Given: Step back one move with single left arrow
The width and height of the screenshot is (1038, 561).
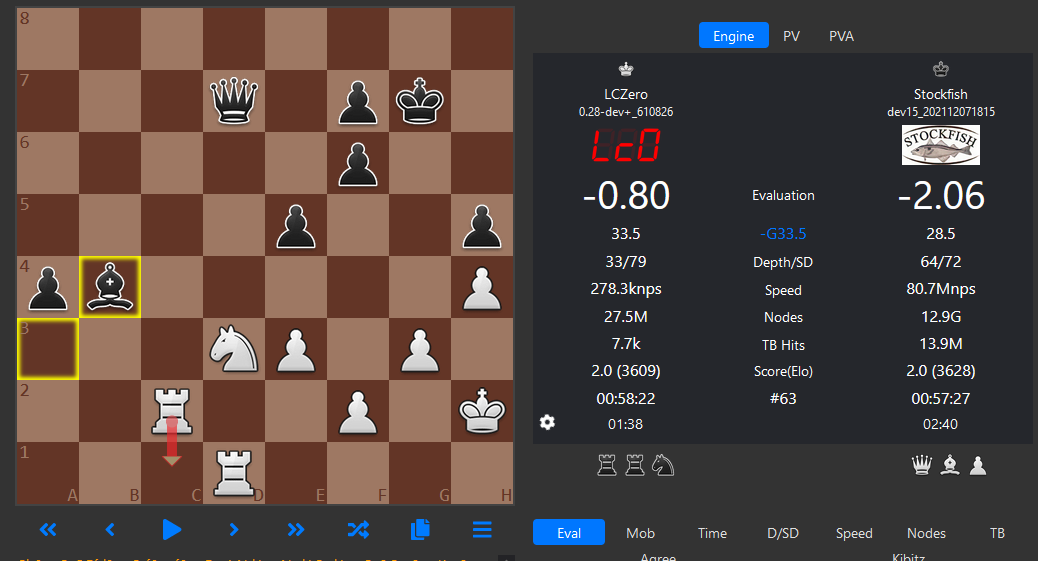Looking at the screenshot, I should [110, 530].
